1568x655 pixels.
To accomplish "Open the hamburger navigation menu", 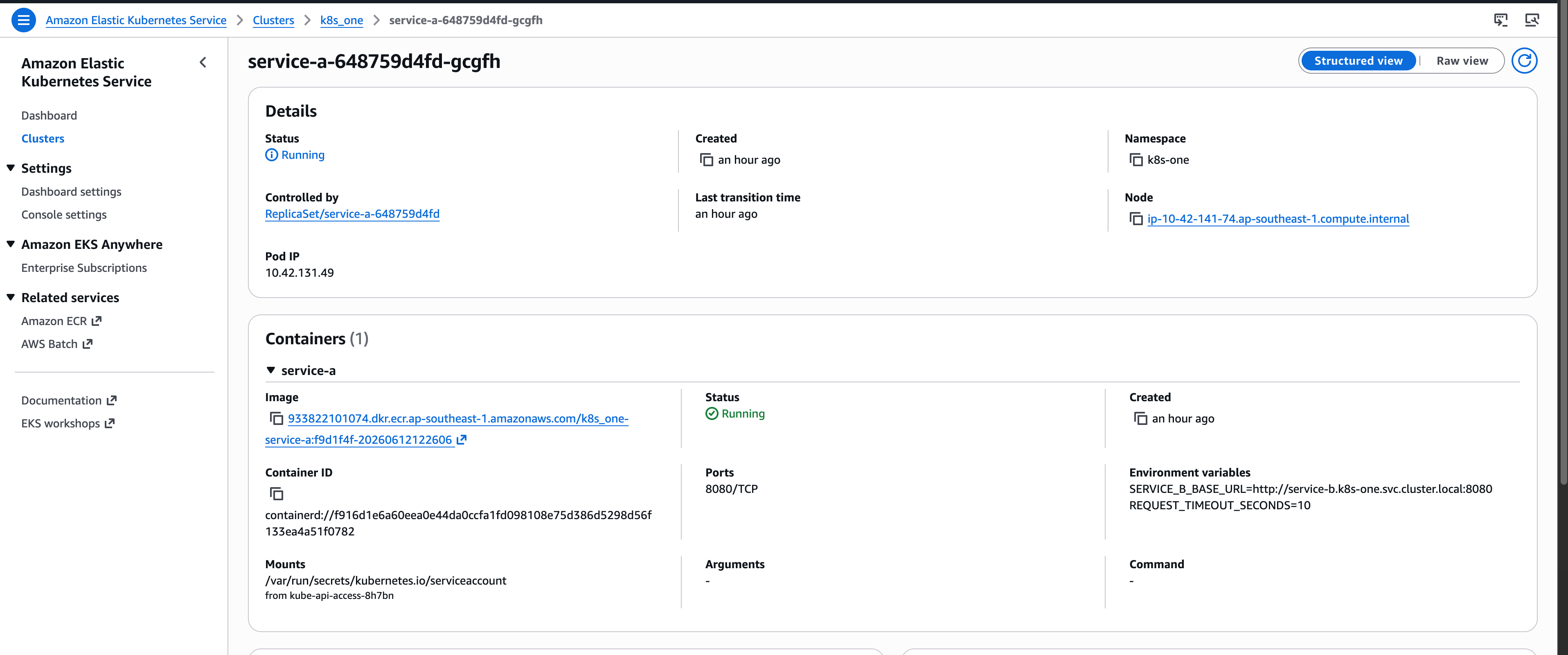I will click(23, 20).
